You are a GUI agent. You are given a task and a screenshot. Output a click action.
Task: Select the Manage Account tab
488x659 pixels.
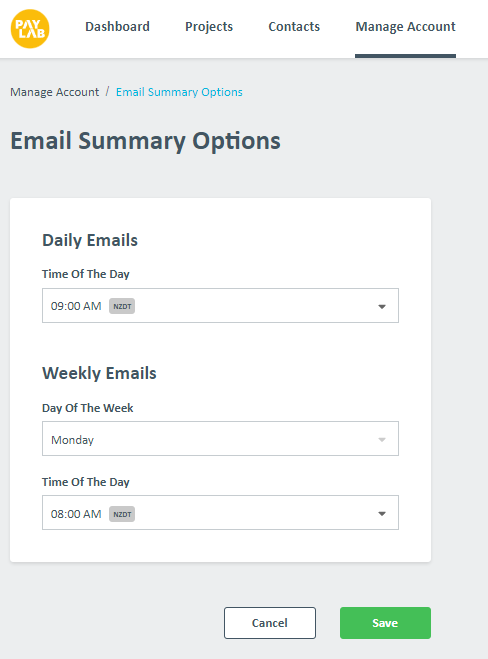[x=405, y=26]
